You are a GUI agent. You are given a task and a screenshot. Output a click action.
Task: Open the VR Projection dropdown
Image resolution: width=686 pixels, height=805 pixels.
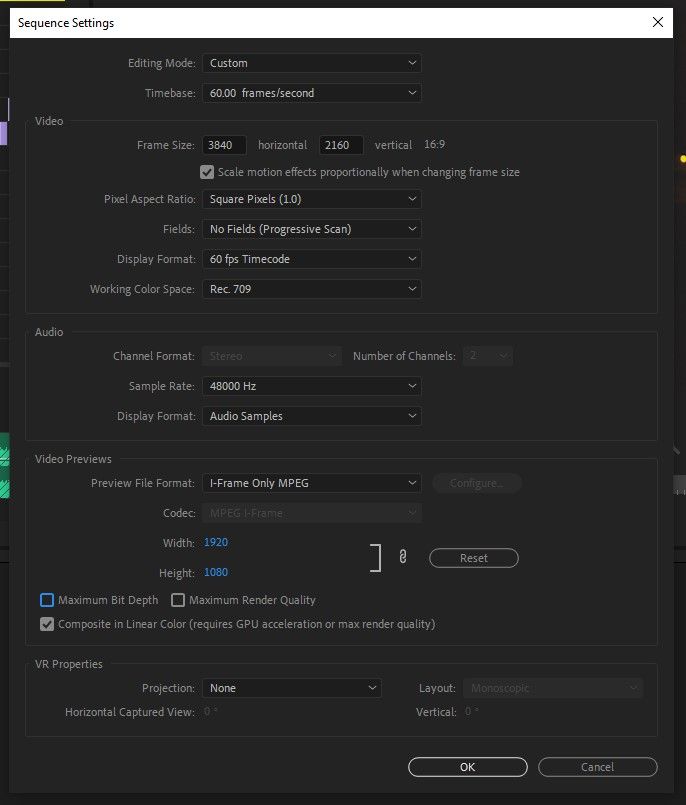(292, 688)
